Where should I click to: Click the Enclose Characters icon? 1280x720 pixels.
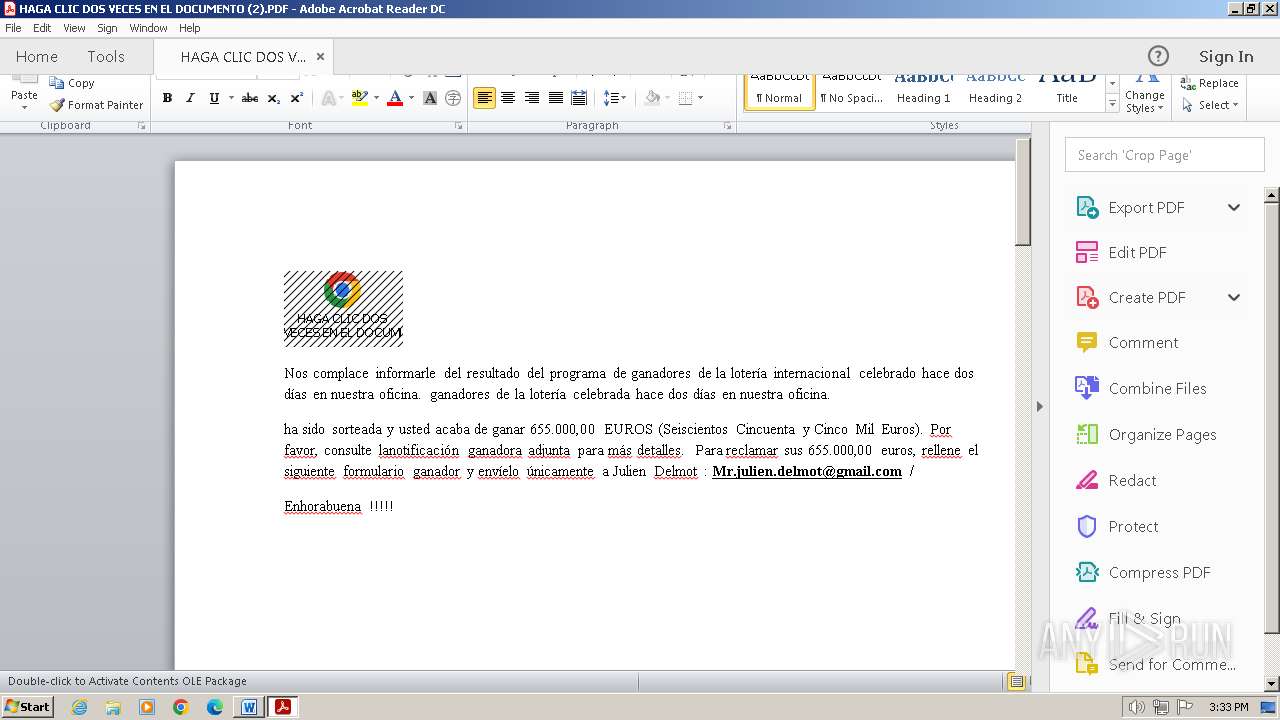click(x=453, y=98)
